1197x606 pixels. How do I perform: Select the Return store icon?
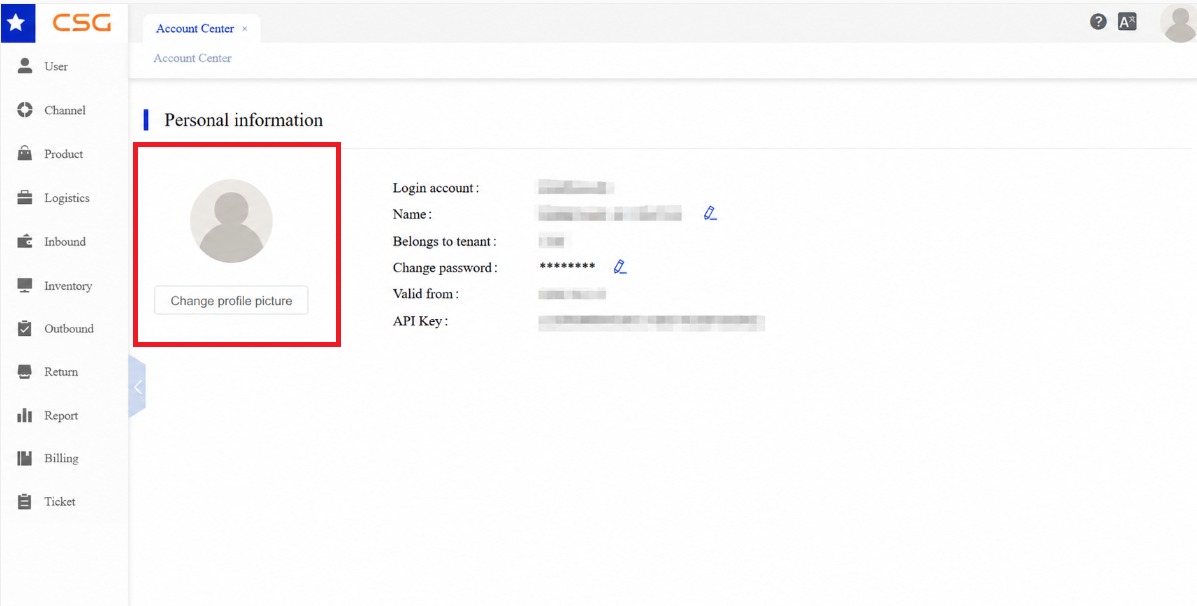24,372
